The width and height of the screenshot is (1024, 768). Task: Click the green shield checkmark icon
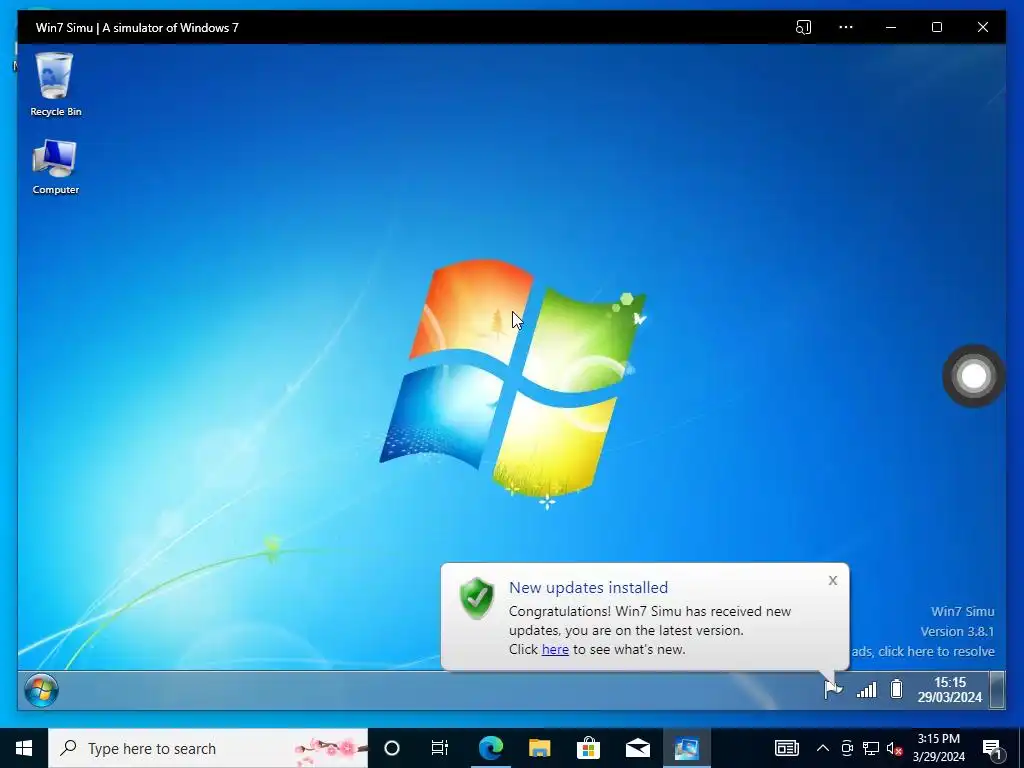(x=477, y=598)
